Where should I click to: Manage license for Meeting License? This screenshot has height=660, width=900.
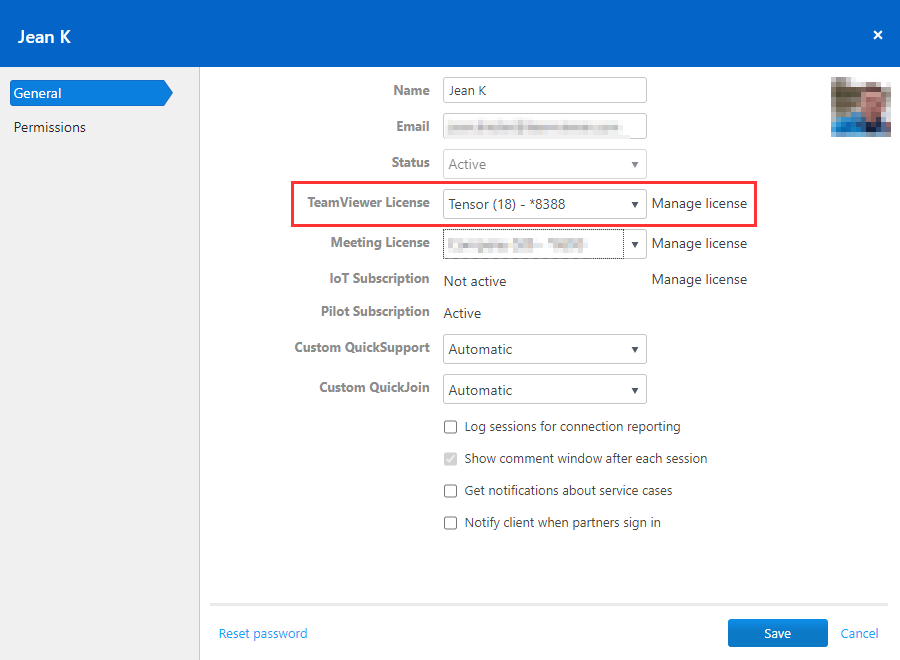[x=699, y=244]
